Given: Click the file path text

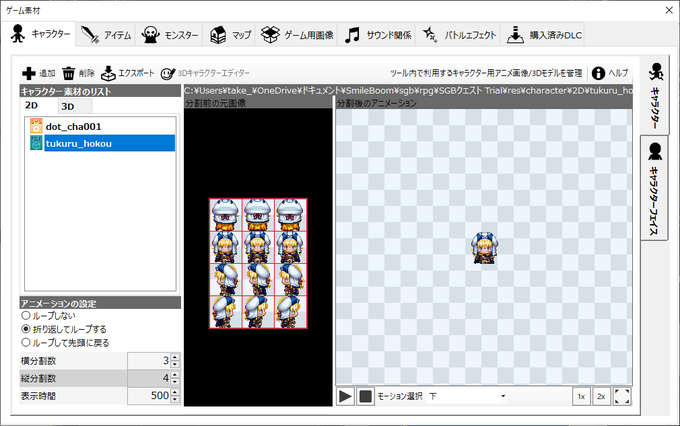Looking at the screenshot, I should click(408, 90).
